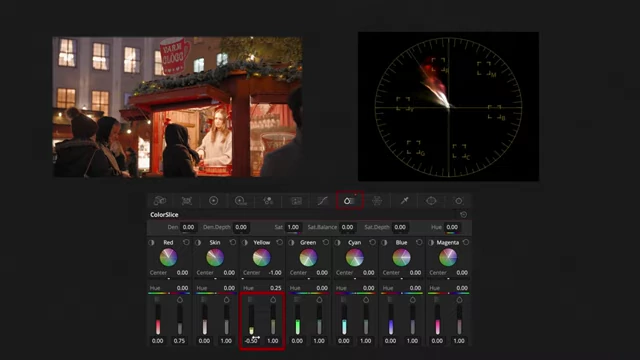Viewport: 640px width, 360px height.
Task: Open the Color Match palette
Action: (x=187, y=200)
